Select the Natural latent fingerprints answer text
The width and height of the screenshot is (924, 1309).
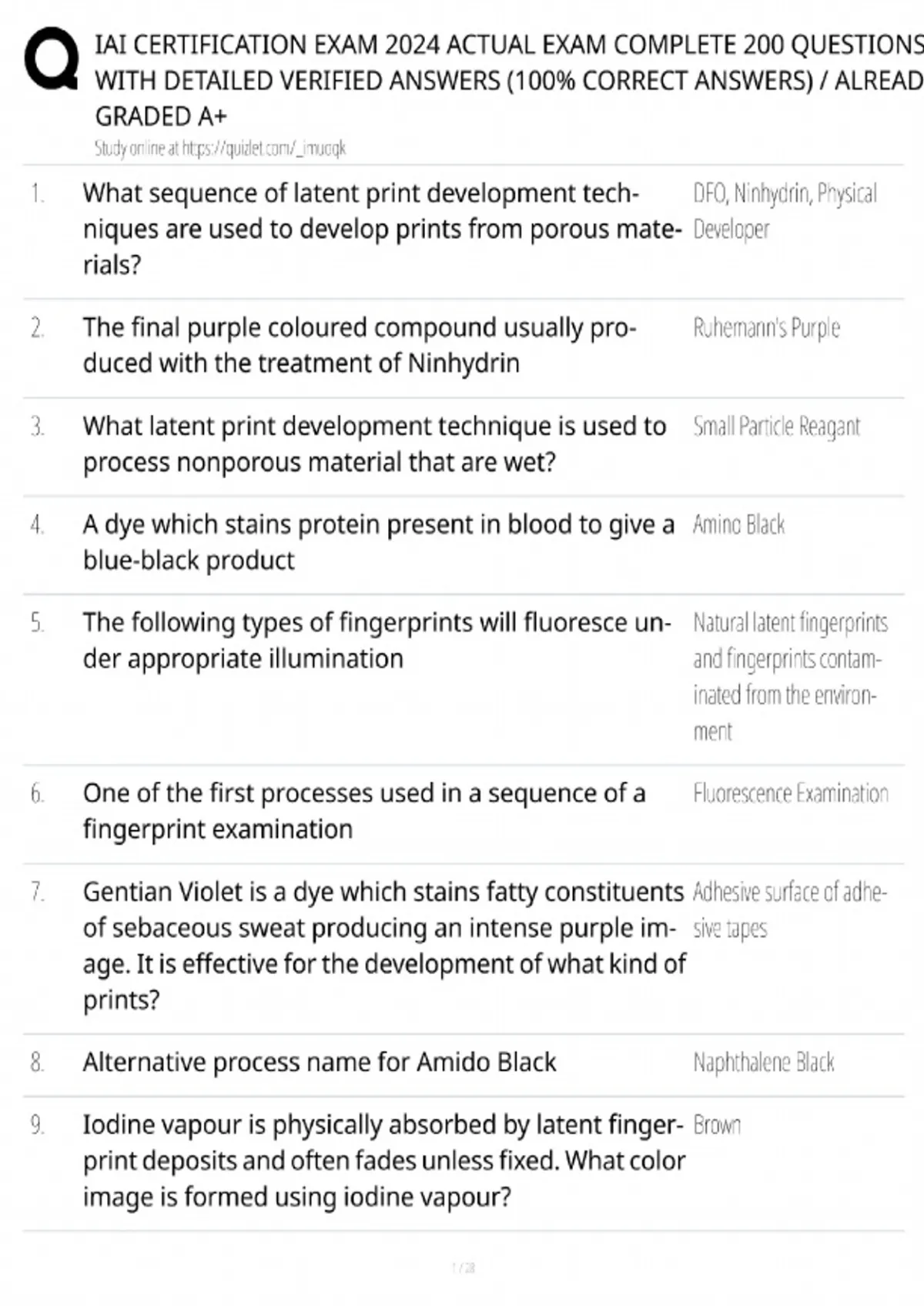[790, 677]
